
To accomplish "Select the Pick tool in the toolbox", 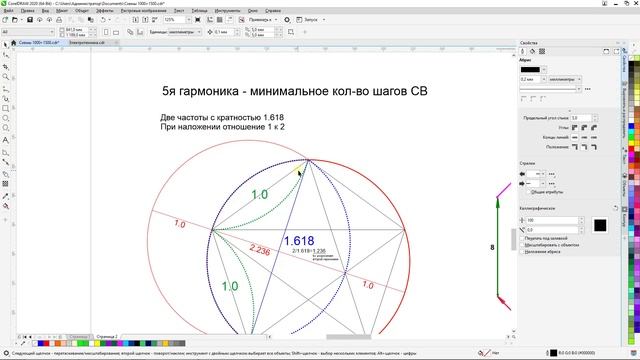I will click(5, 44).
